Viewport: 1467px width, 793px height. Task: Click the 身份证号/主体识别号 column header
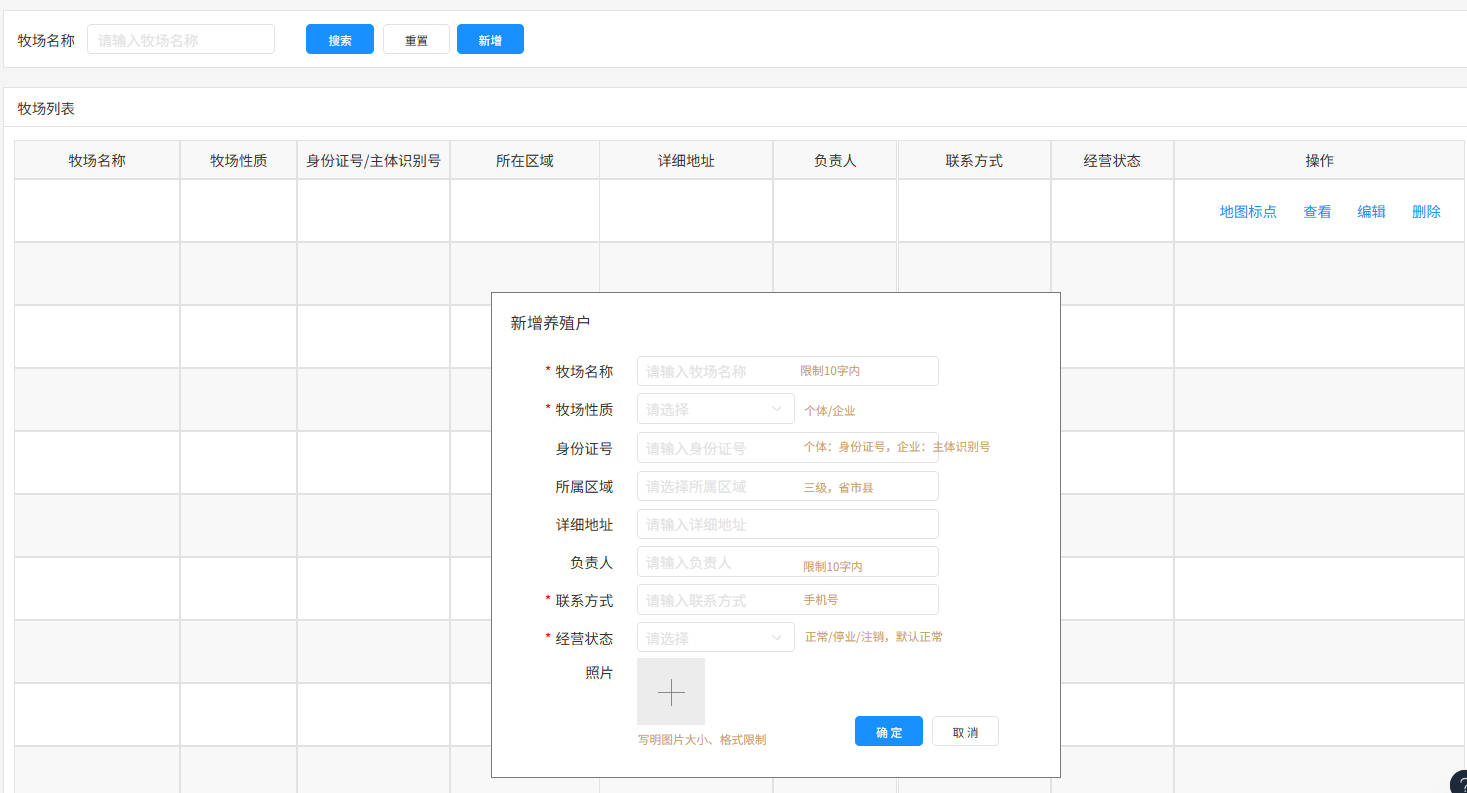(373, 160)
